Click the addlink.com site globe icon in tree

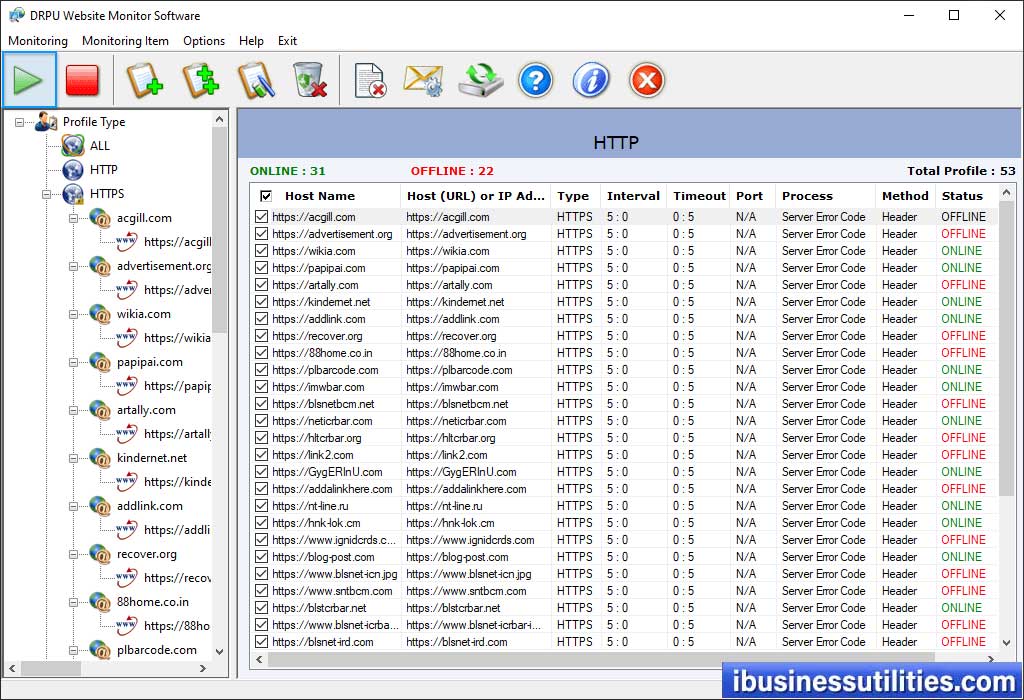tap(100, 506)
